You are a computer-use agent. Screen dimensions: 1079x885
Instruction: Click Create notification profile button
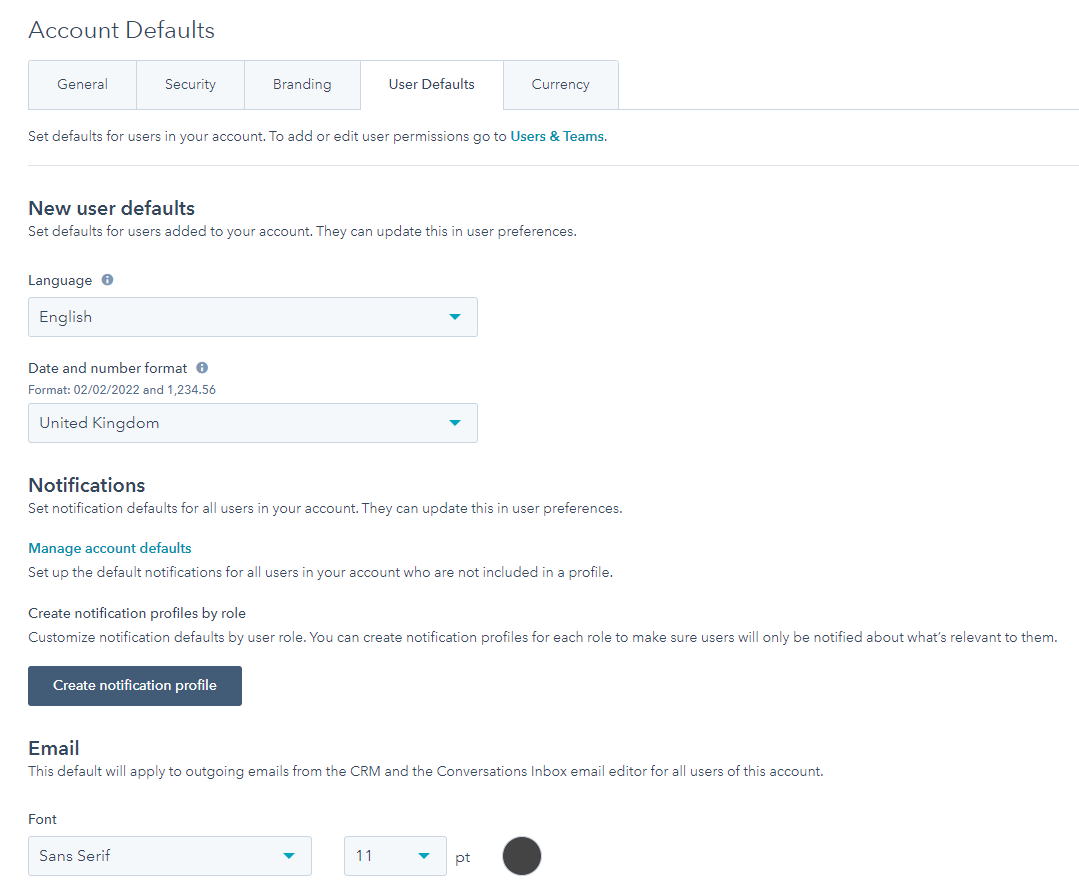pos(135,685)
